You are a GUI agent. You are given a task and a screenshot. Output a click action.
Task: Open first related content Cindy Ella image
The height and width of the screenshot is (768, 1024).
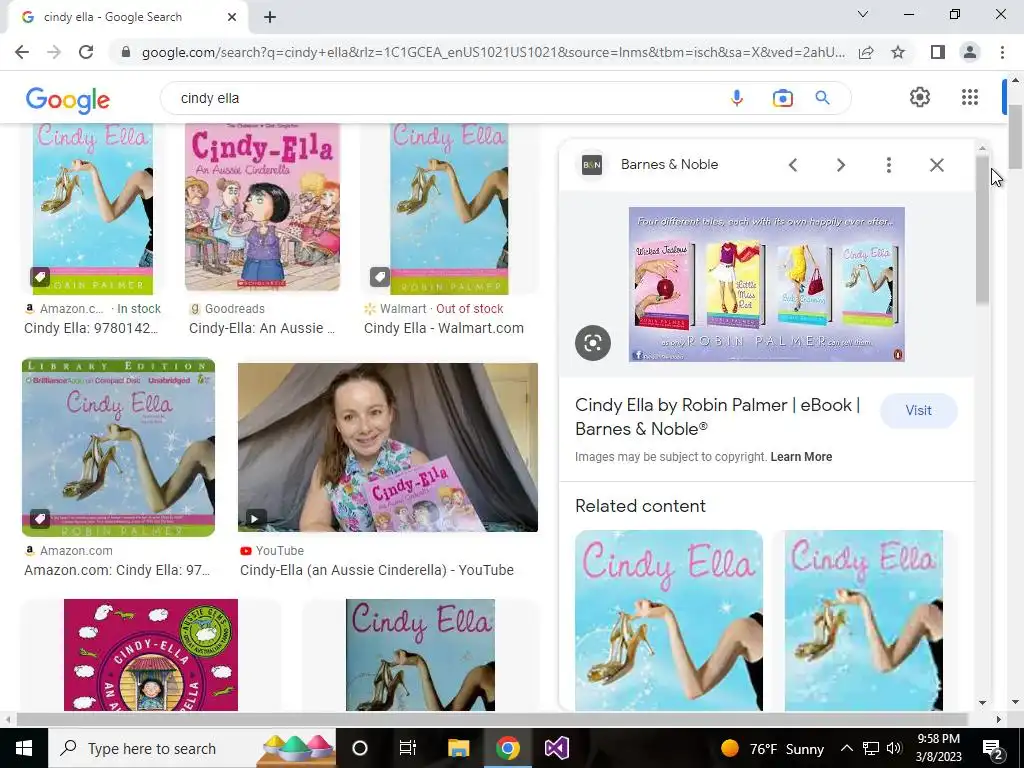[669, 620]
